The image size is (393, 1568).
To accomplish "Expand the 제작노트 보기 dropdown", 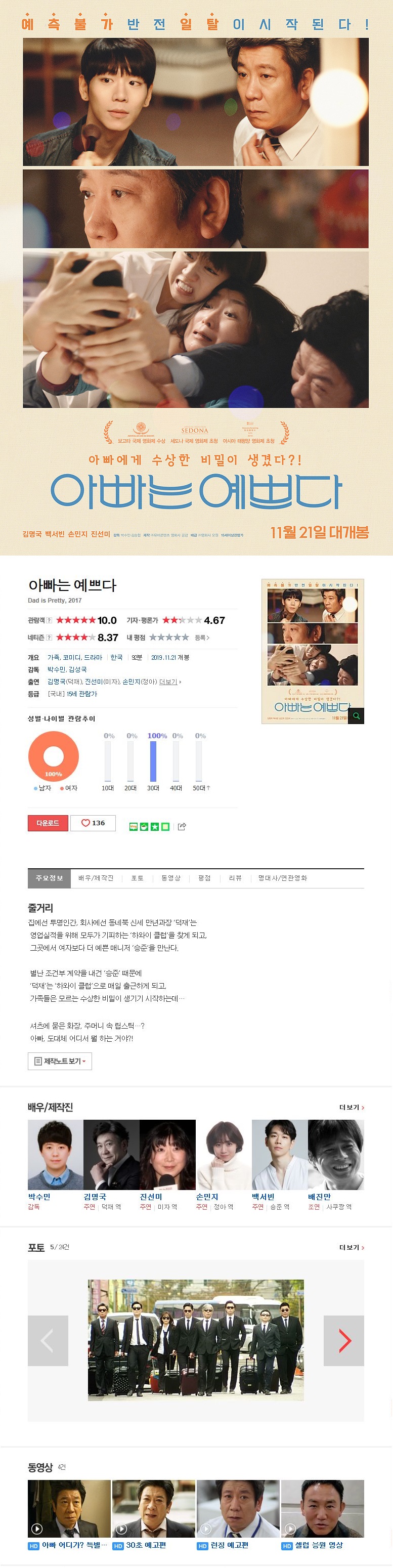I will point(60,1061).
